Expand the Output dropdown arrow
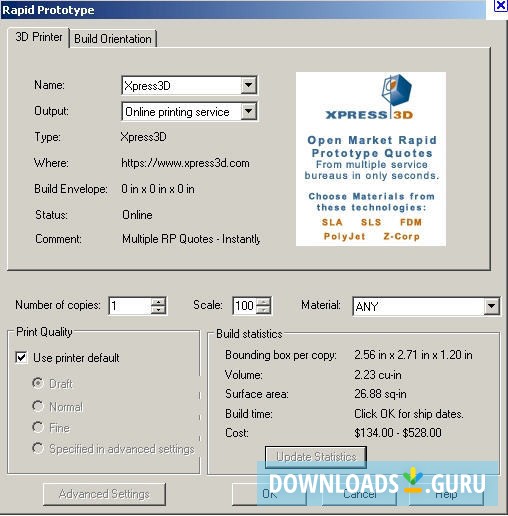The width and height of the screenshot is (508, 516). point(248,111)
